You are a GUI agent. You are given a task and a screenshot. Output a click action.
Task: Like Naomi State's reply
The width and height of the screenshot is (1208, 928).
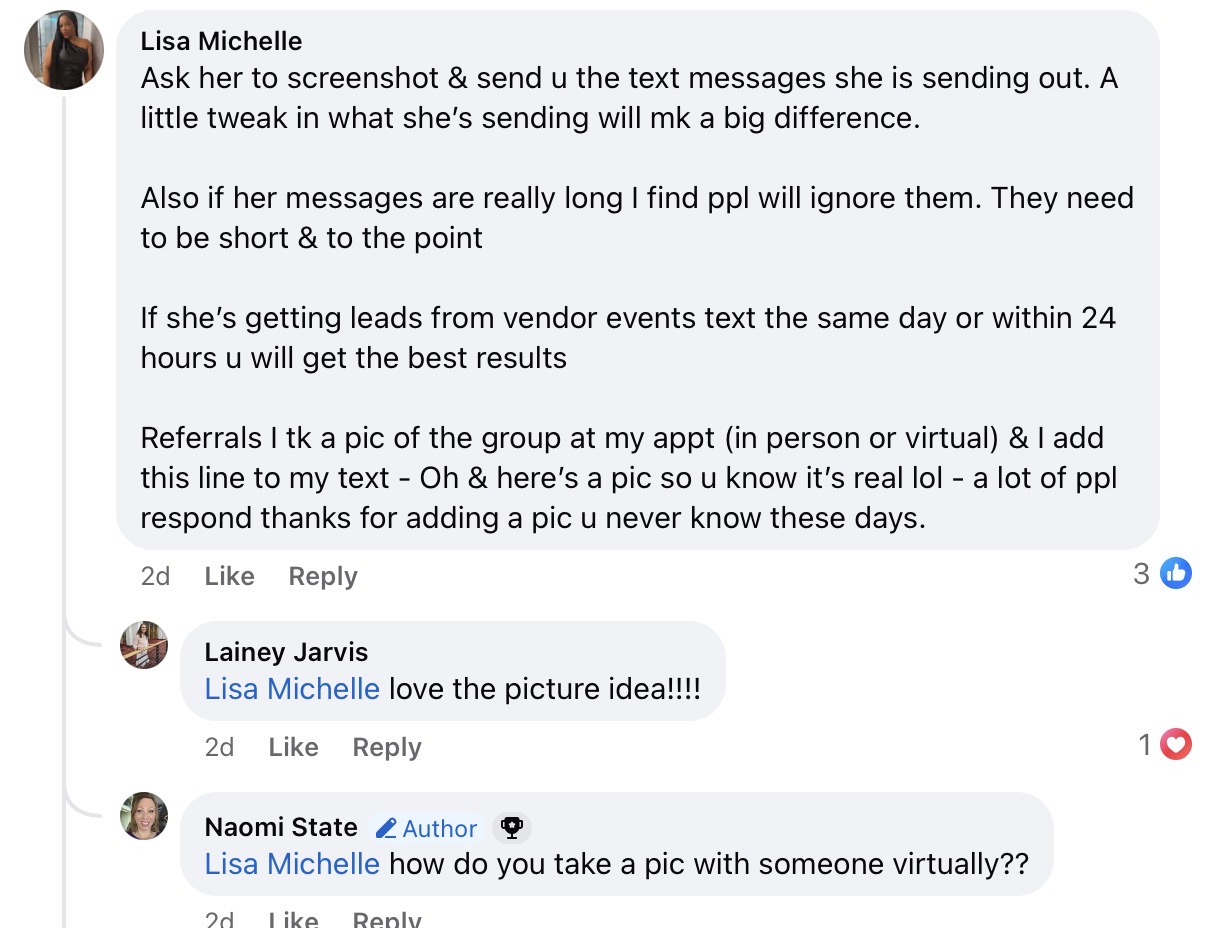293,918
